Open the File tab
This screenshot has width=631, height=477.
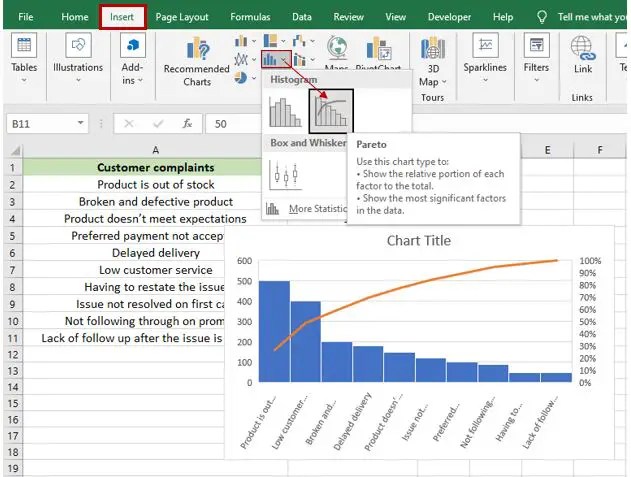click(25, 17)
